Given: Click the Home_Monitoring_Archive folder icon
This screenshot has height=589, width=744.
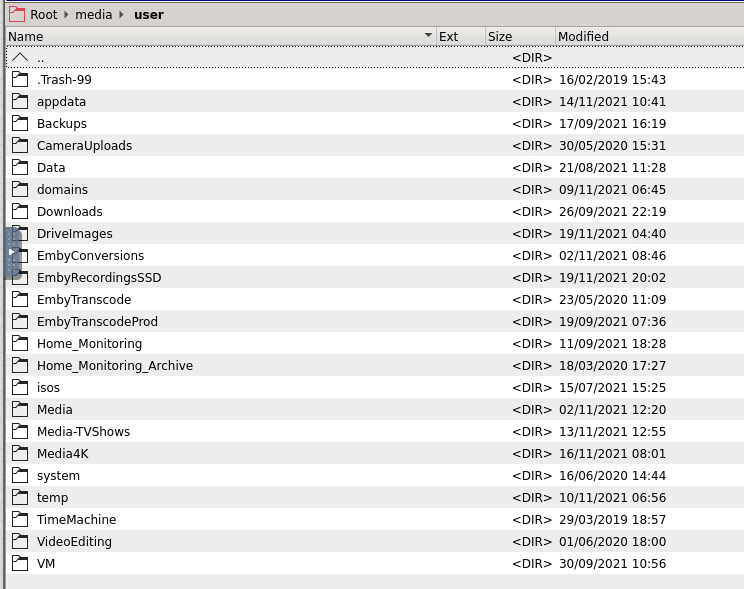Looking at the screenshot, I should coord(19,365).
